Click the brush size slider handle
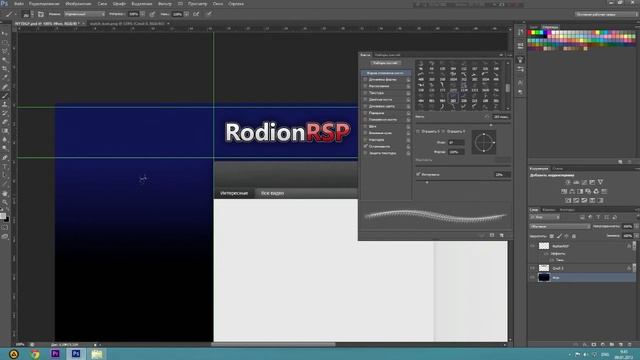 491,125
